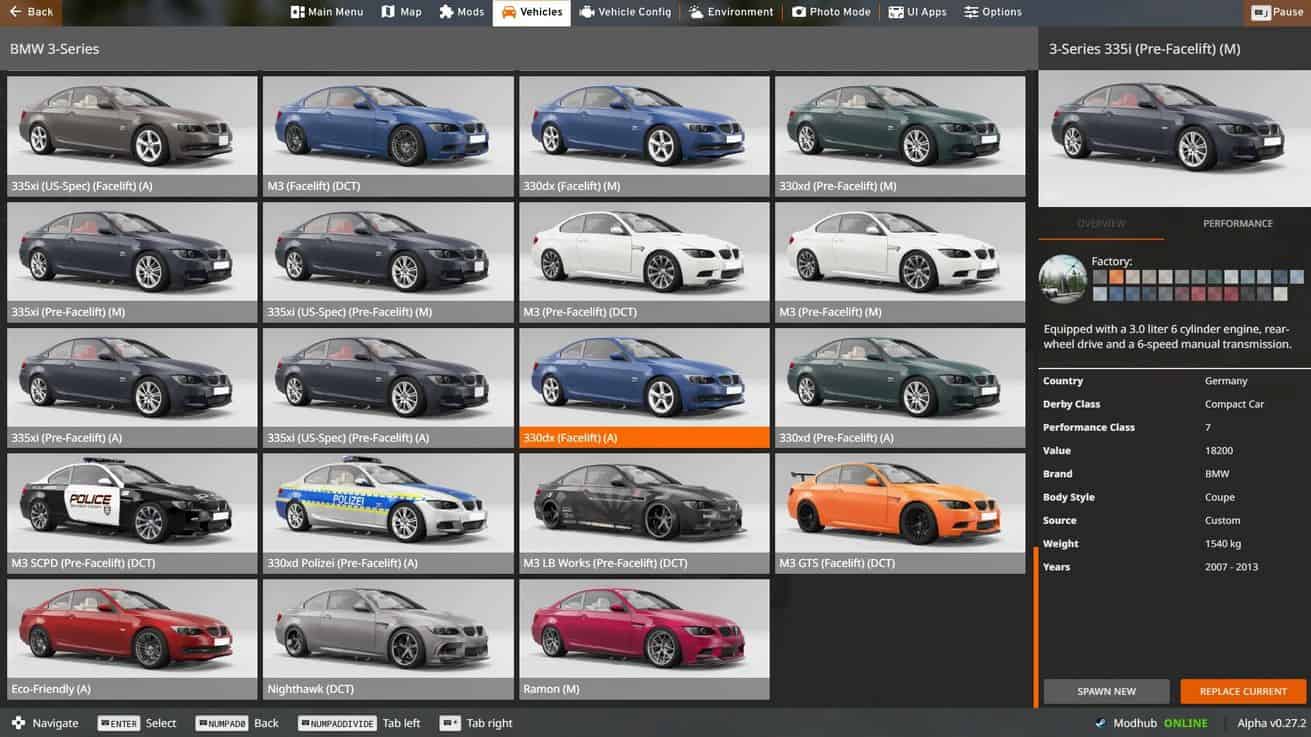Open the Map menu icon

point(388,12)
